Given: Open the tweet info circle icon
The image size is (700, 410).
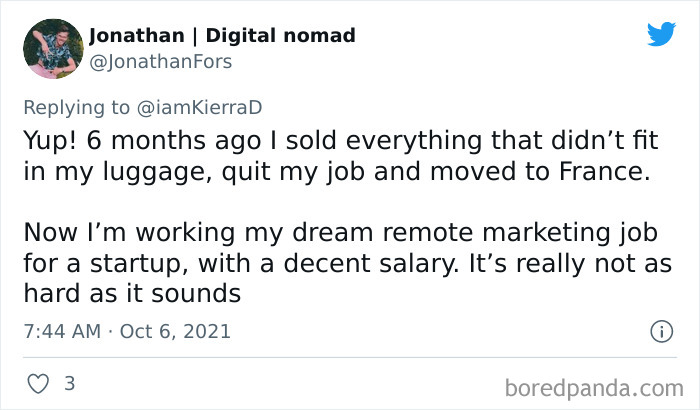Looking at the screenshot, I should tap(660, 330).
